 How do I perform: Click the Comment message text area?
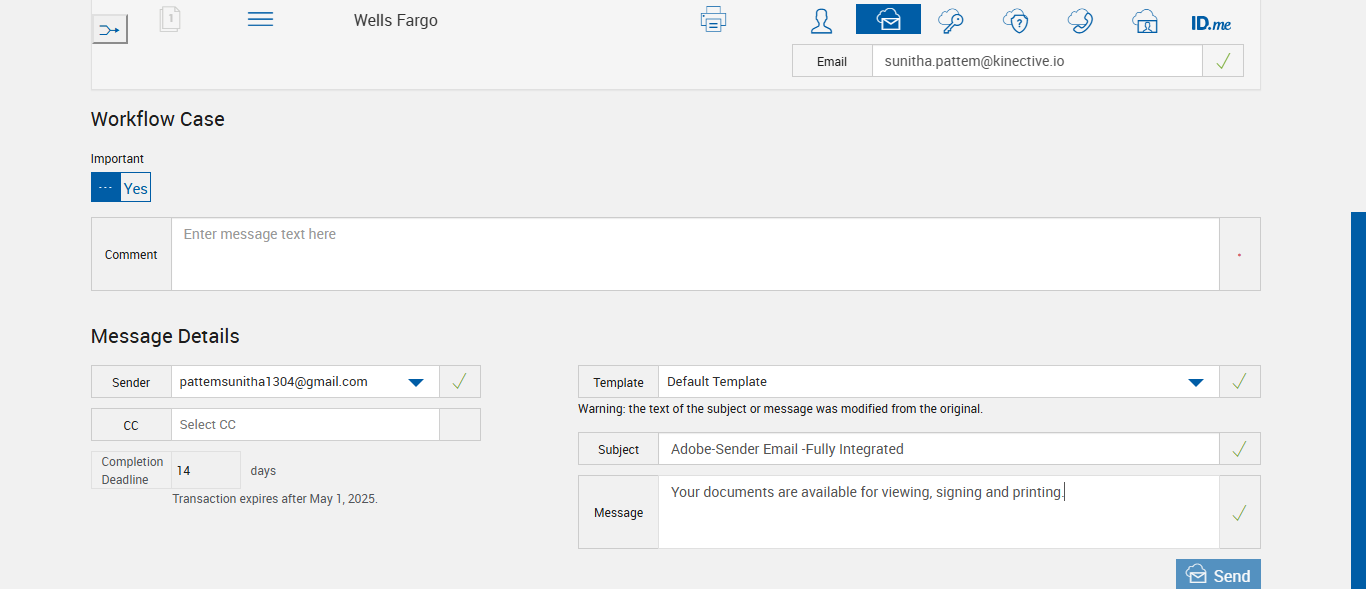(695, 254)
